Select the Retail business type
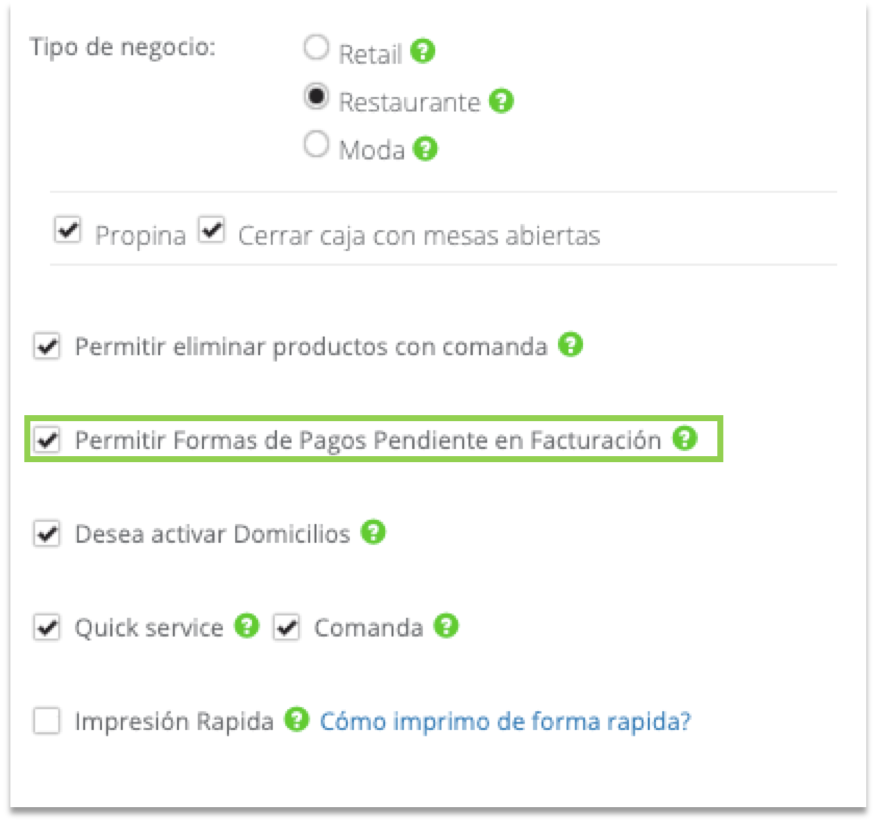This screenshot has width=874, height=820. (x=316, y=45)
